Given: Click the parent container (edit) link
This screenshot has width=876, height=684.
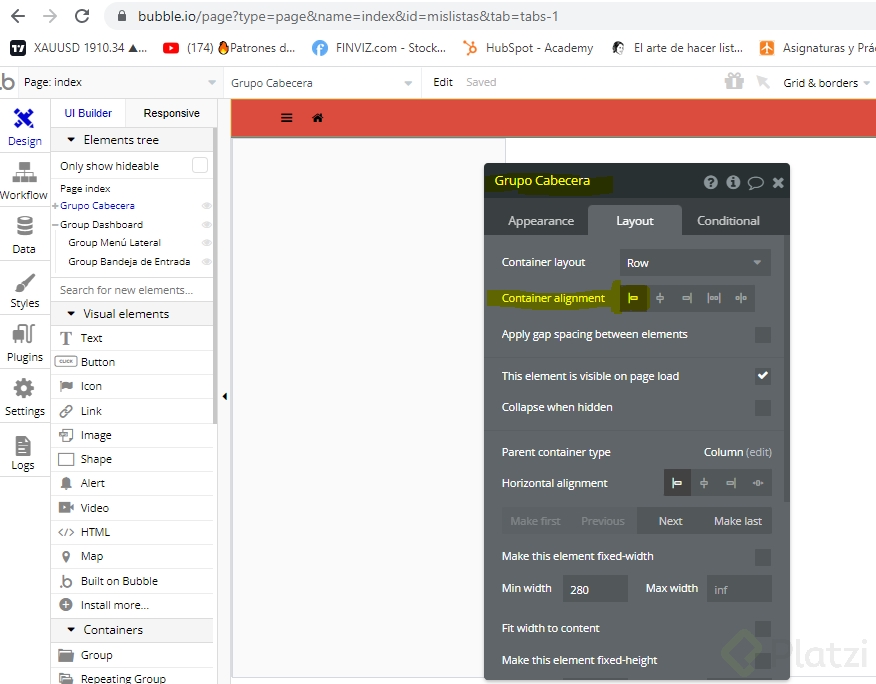Looking at the screenshot, I should [x=759, y=452].
